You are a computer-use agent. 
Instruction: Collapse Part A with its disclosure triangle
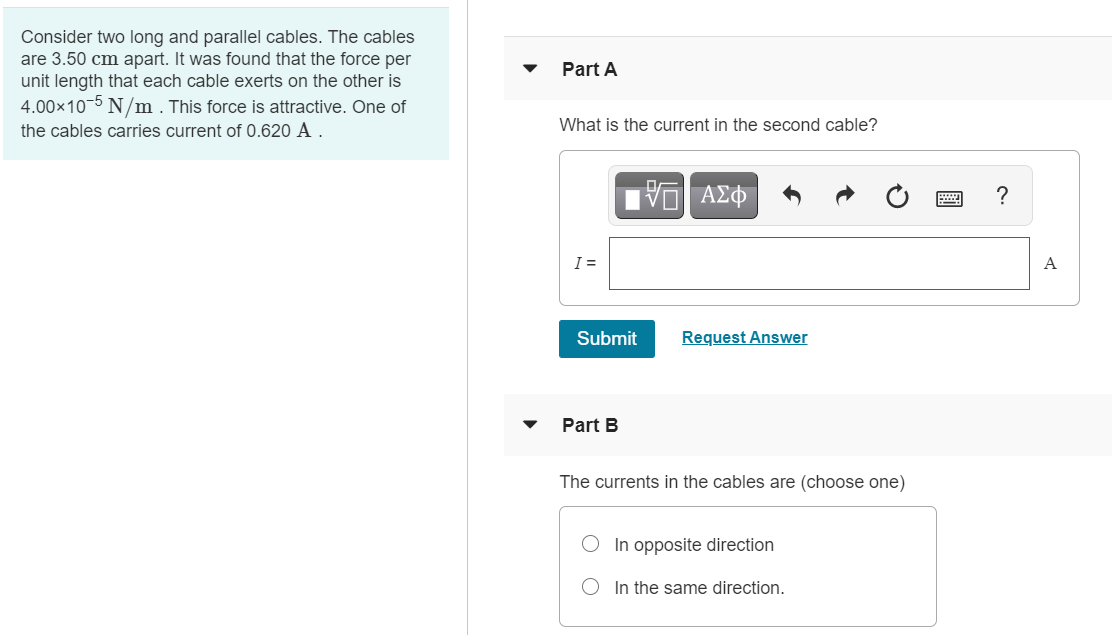point(529,69)
